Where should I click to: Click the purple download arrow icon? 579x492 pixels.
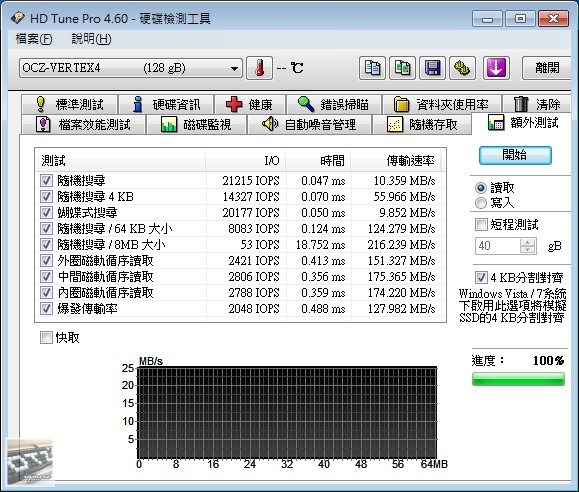coord(496,68)
